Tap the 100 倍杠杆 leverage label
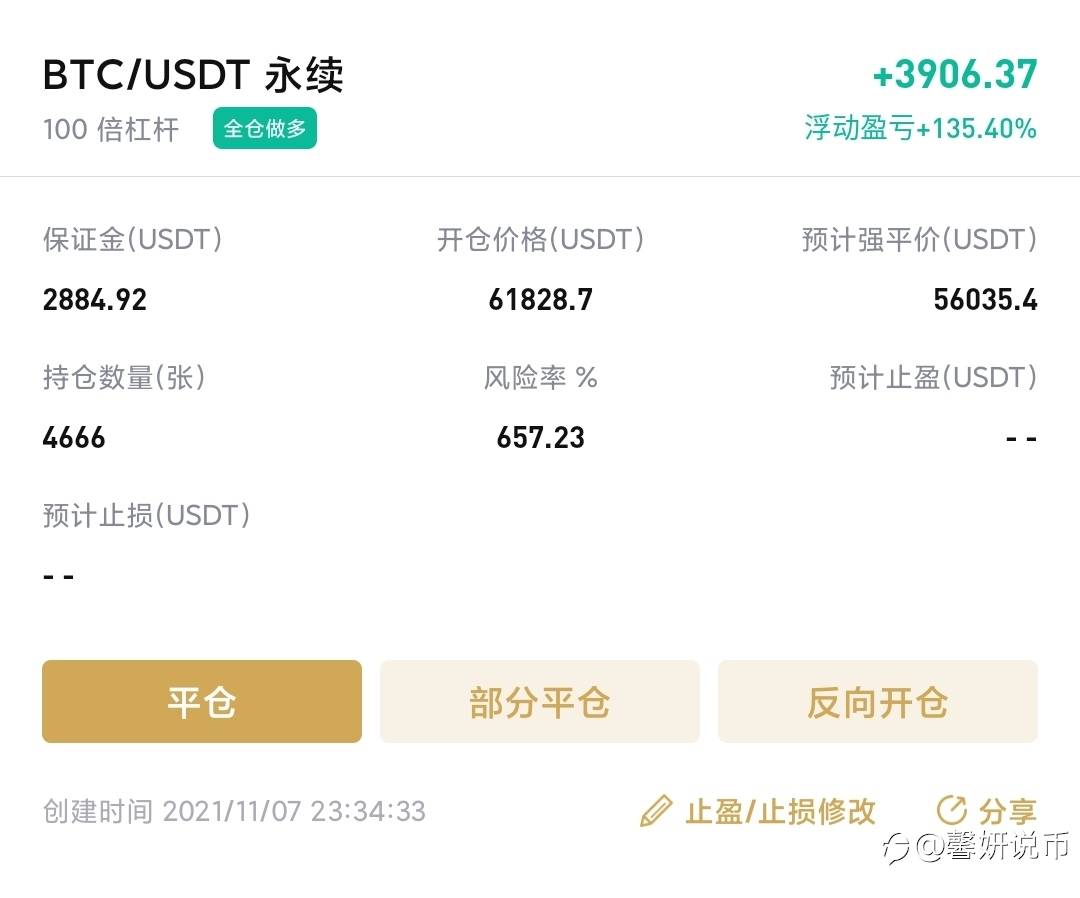 (111, 129)
